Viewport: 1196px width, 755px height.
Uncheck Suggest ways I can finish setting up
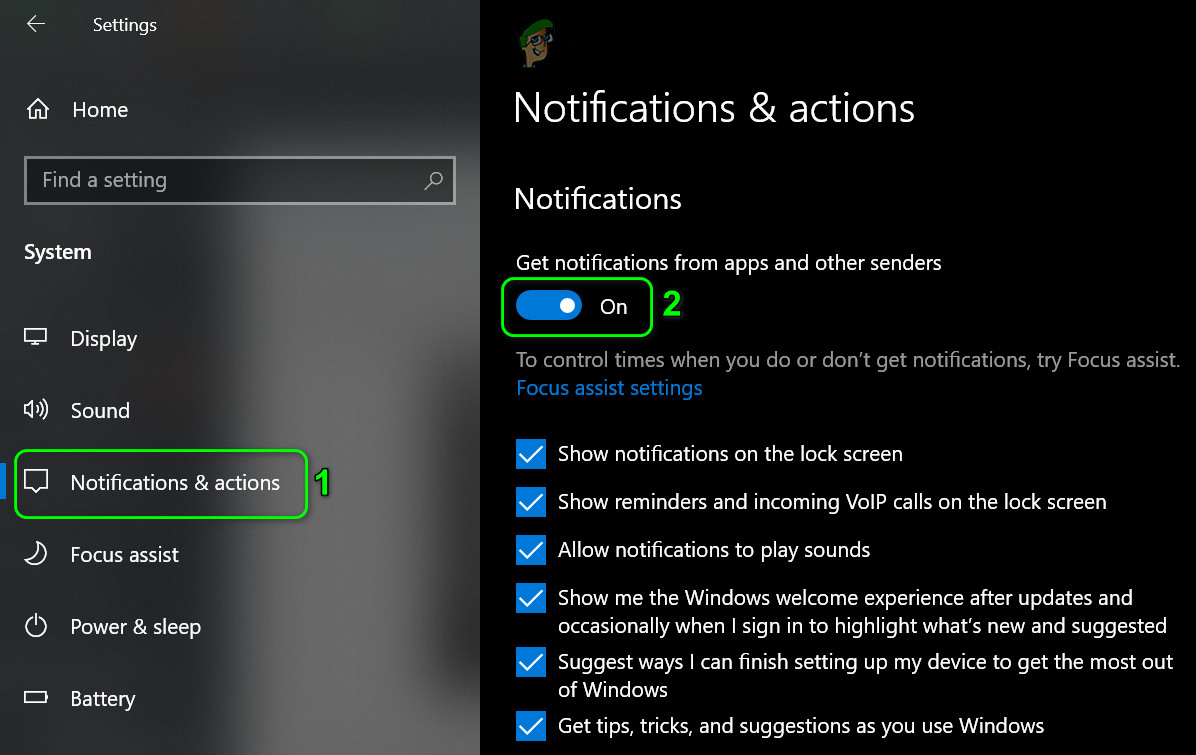531,662
